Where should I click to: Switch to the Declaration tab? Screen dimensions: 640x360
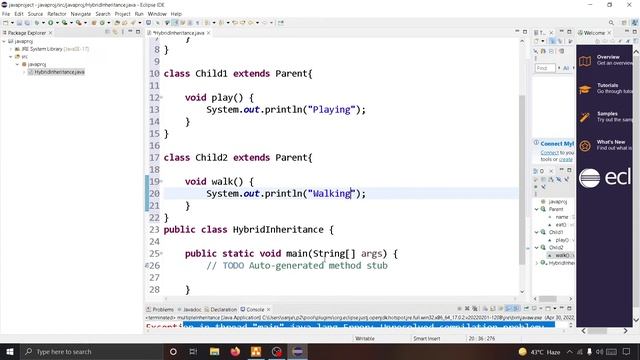pos(220,309)
